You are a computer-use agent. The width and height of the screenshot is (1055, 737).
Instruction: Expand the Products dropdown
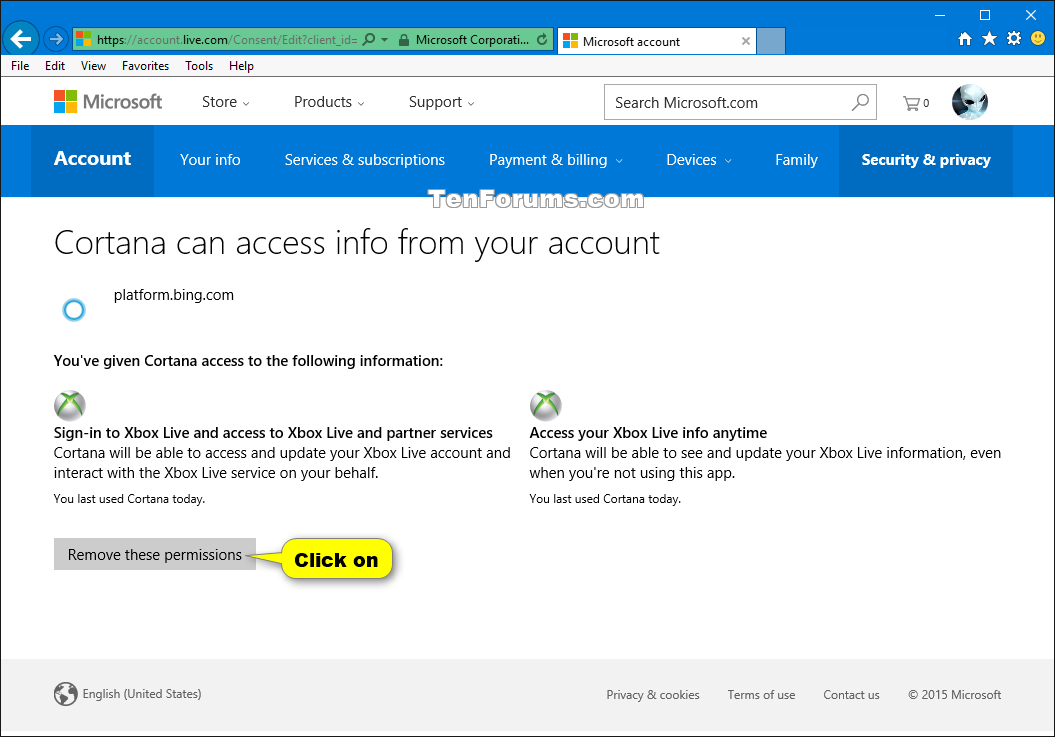[x=329, y=102]
